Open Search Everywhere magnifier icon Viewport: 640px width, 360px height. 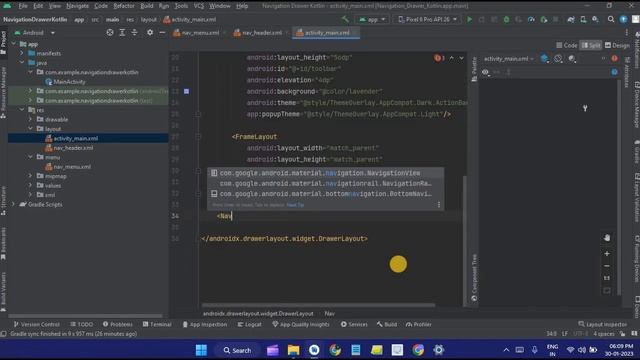[x=611, y=19]
